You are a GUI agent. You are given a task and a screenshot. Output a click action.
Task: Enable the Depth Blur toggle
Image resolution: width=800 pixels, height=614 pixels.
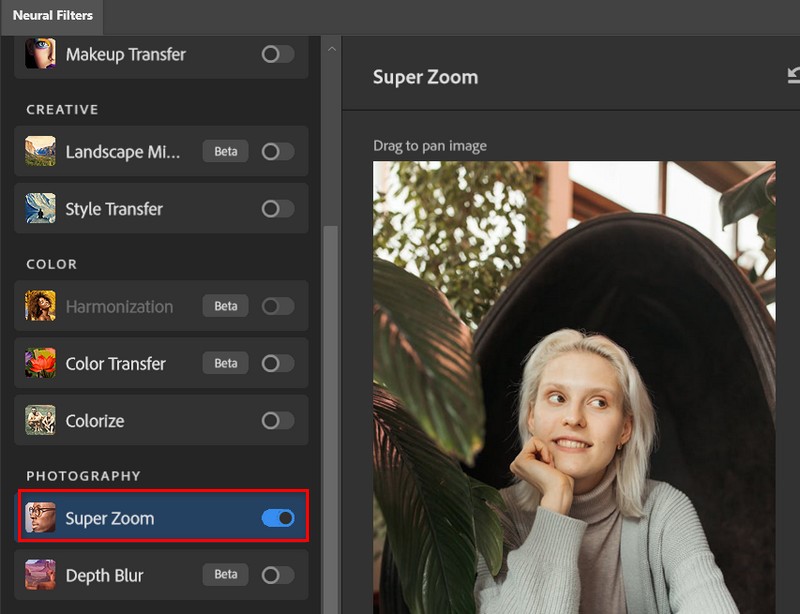click(278, 575)
